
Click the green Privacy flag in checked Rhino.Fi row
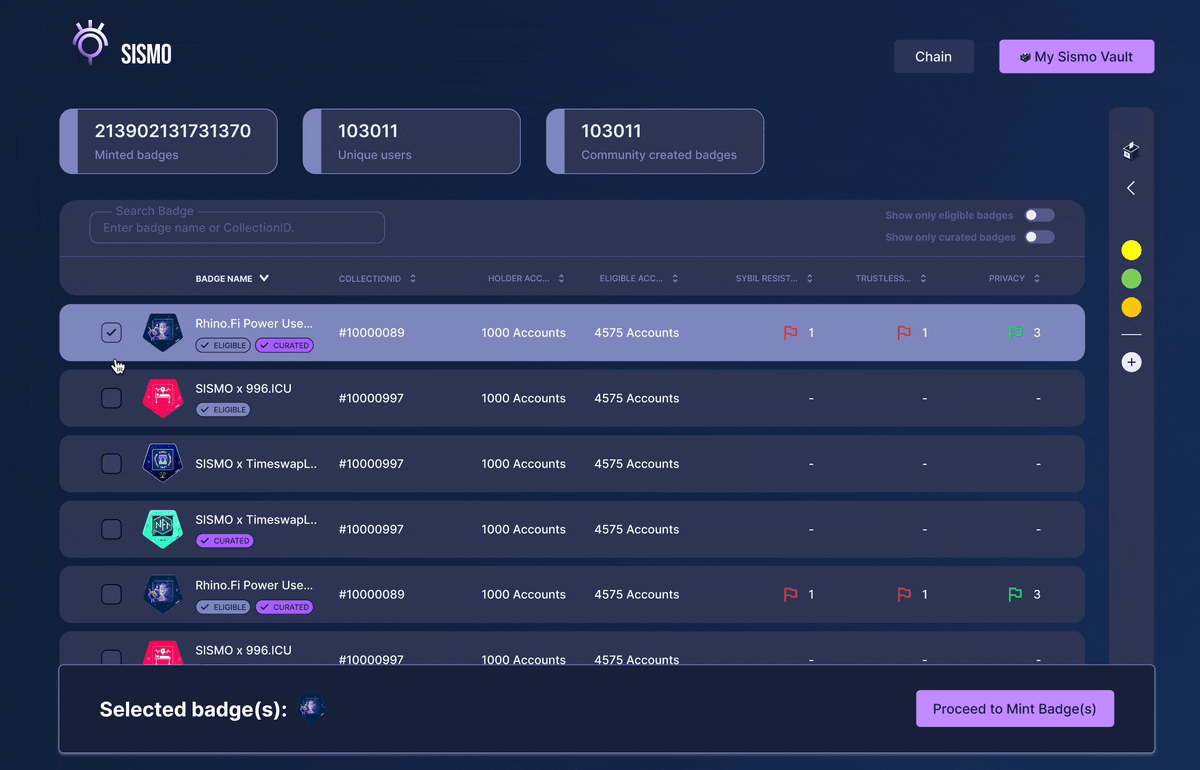point(1016,332)
